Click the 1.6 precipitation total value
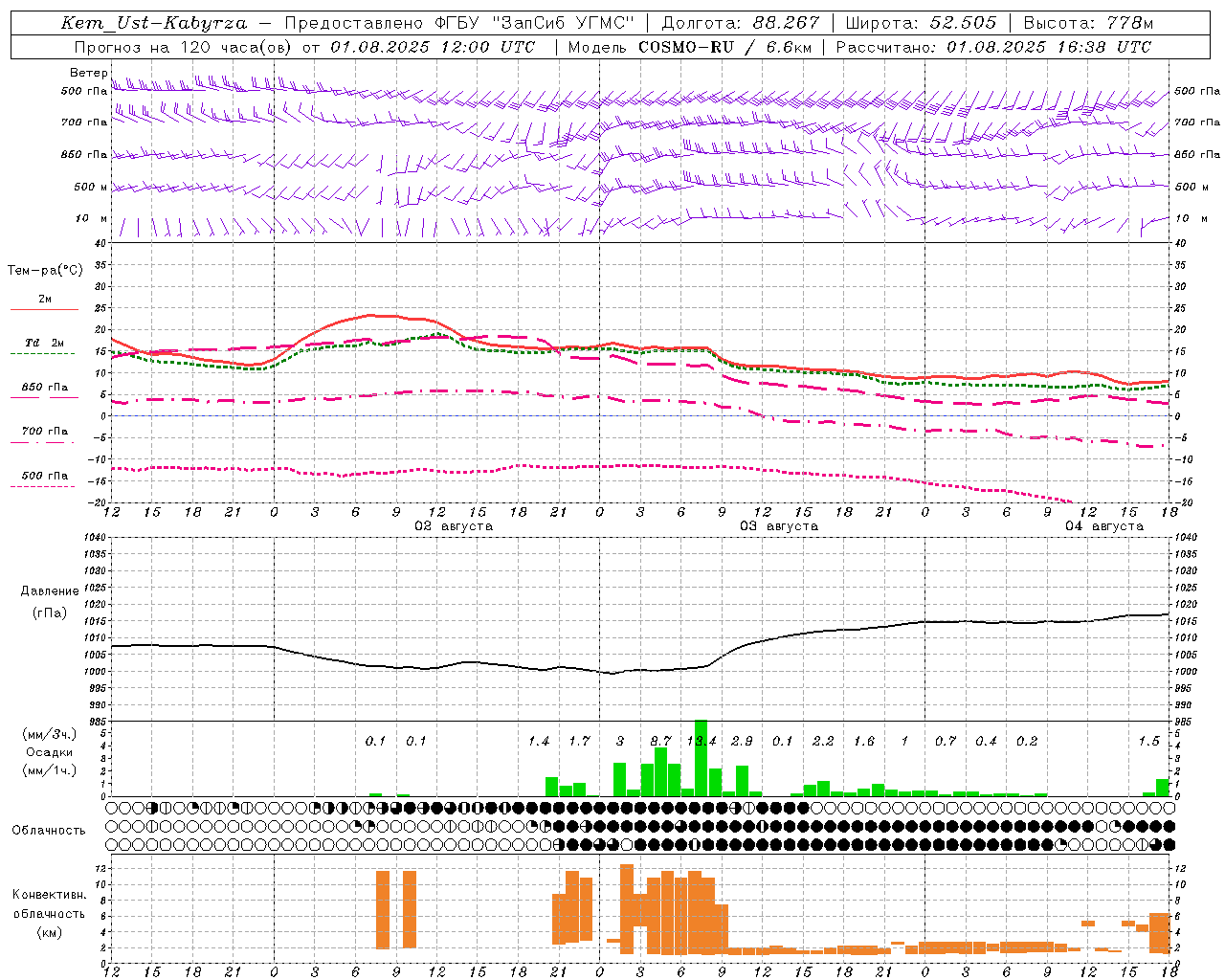 coord(864,742)
